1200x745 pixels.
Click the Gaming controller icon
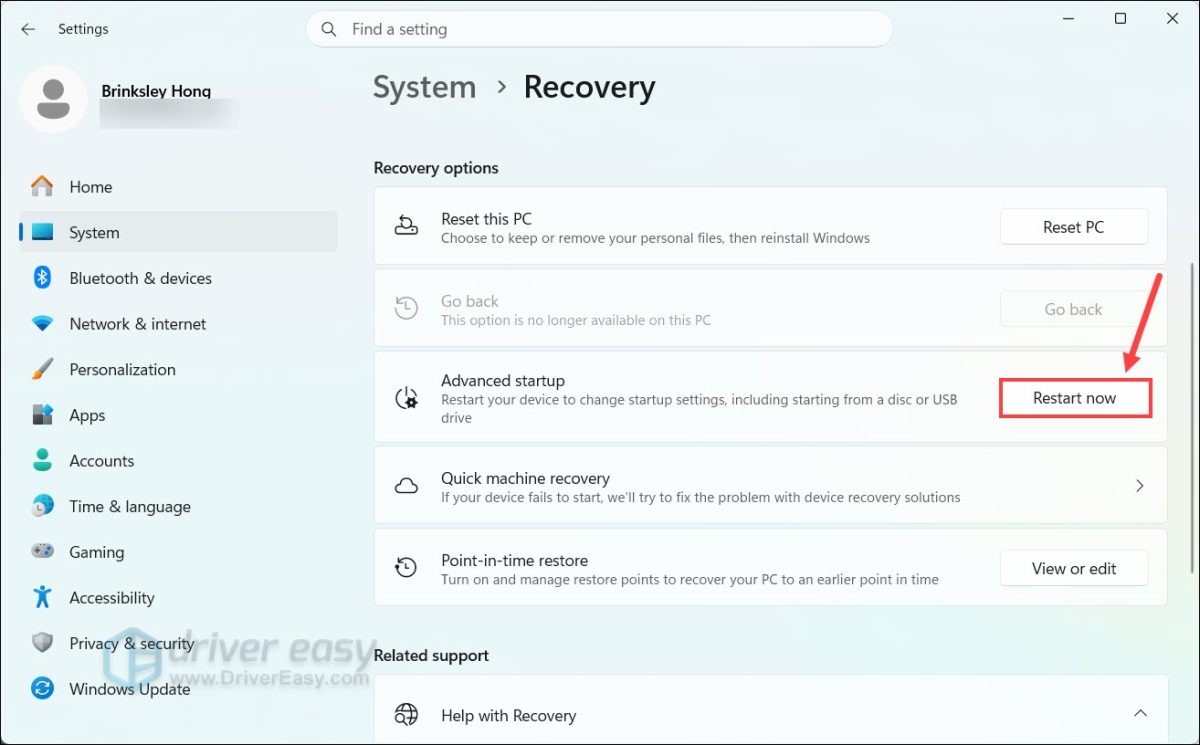point(42,551)
